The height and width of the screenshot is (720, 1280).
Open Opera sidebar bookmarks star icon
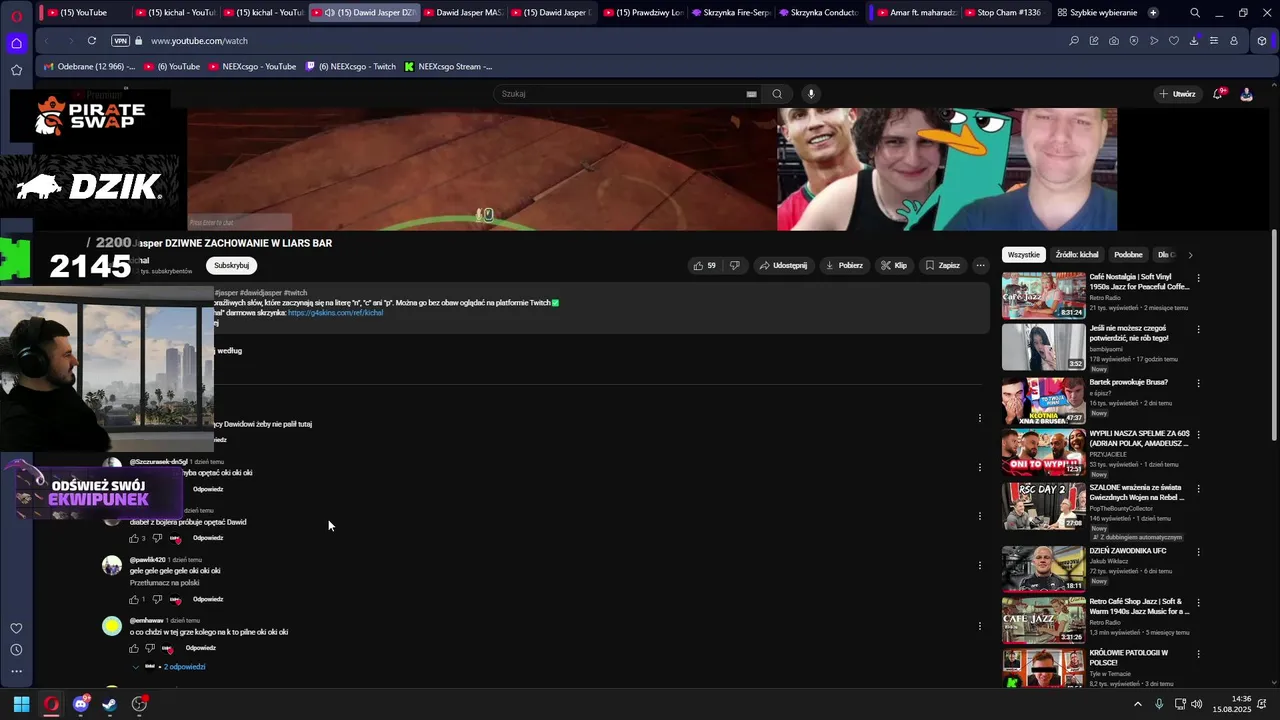pos(16,70)
